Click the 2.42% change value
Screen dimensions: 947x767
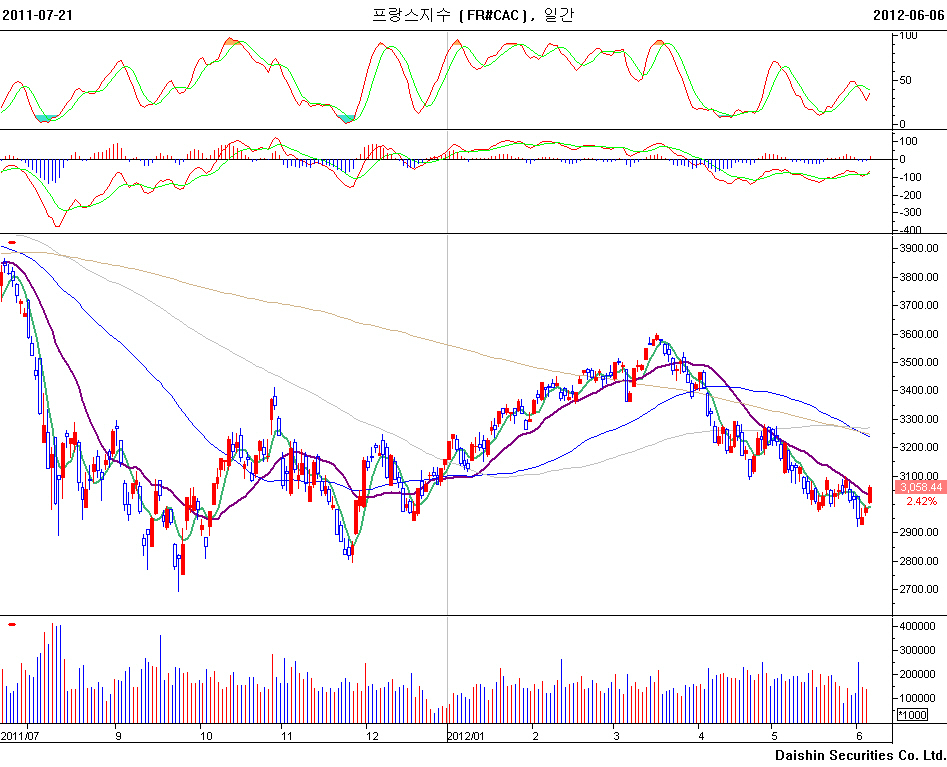920,502
